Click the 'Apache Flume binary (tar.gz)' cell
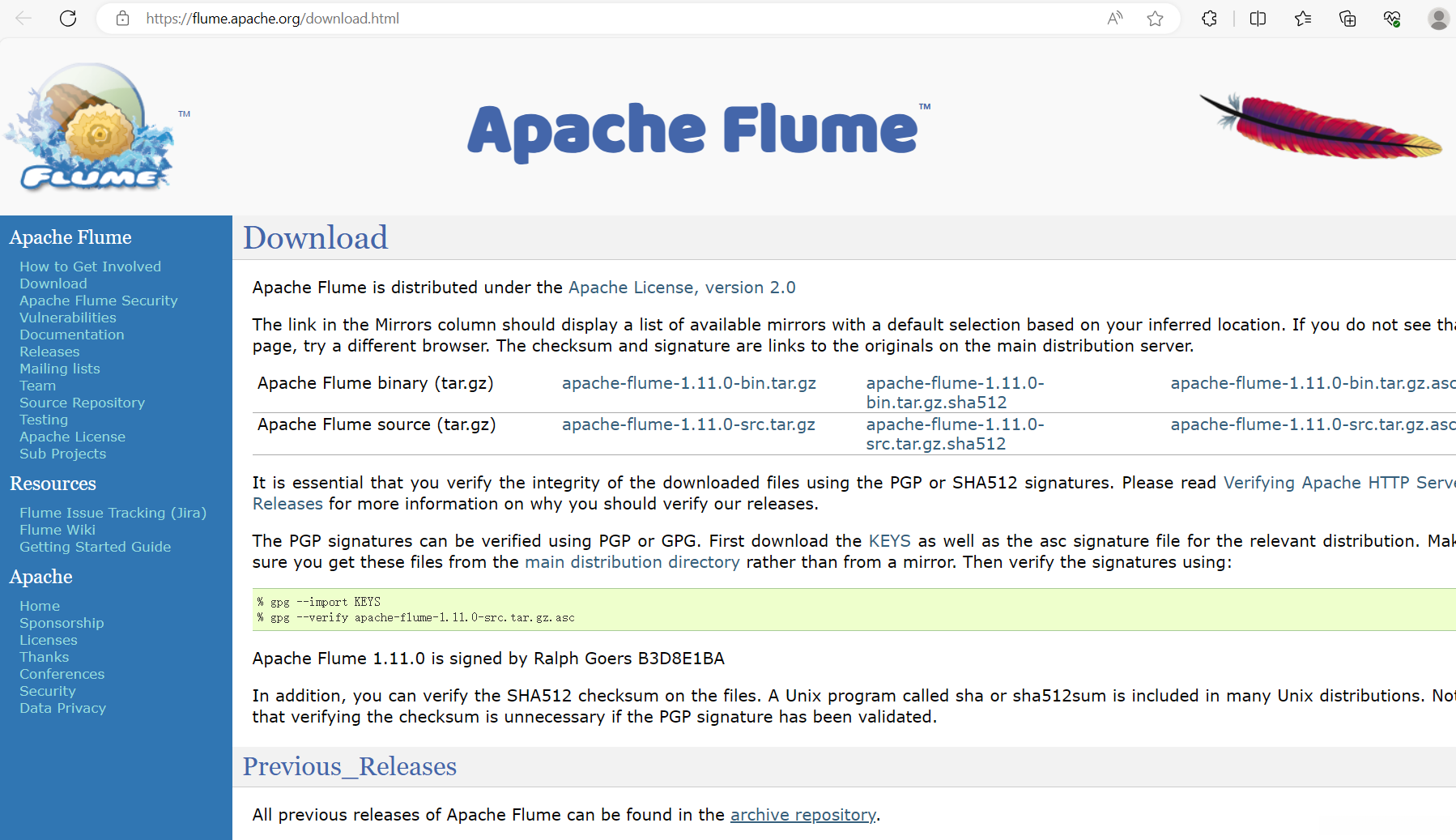The width and height of the screenshot is (1456, 840). (x=376, y=383)
